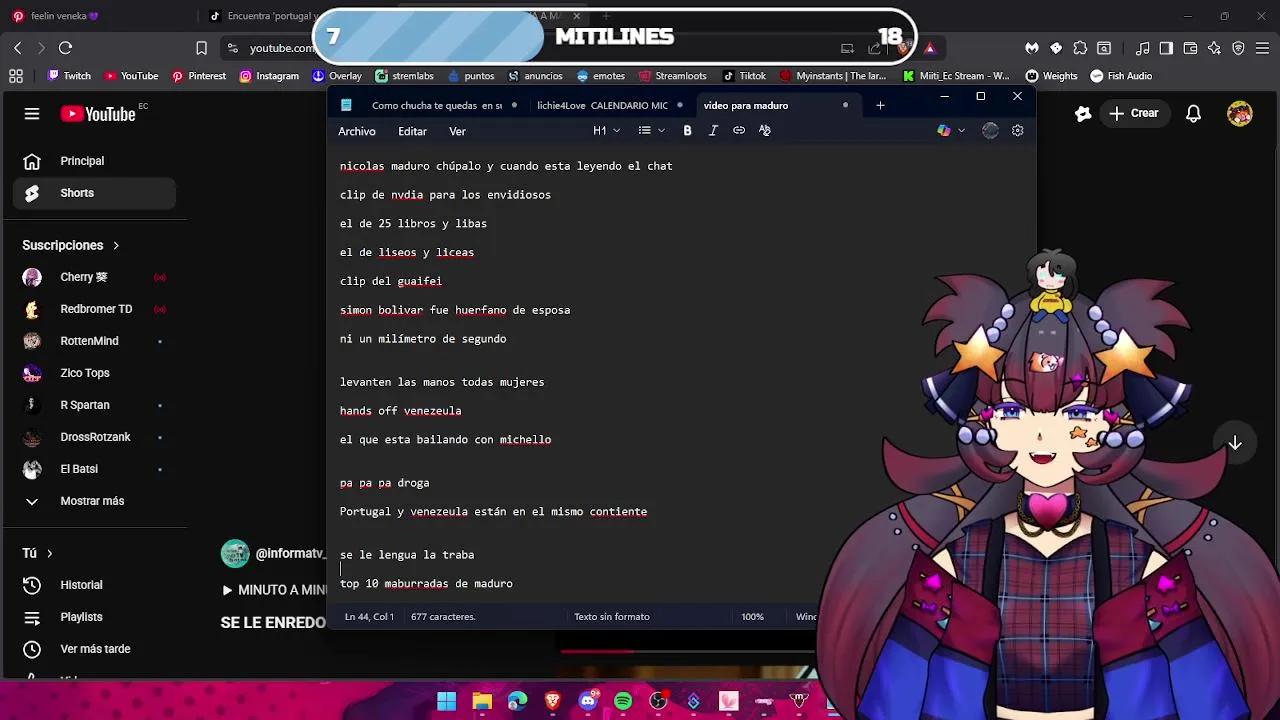The height and width of the screenshot is (720, 1280).
Task: Open RottenMind channel
Action: [95, 341]
